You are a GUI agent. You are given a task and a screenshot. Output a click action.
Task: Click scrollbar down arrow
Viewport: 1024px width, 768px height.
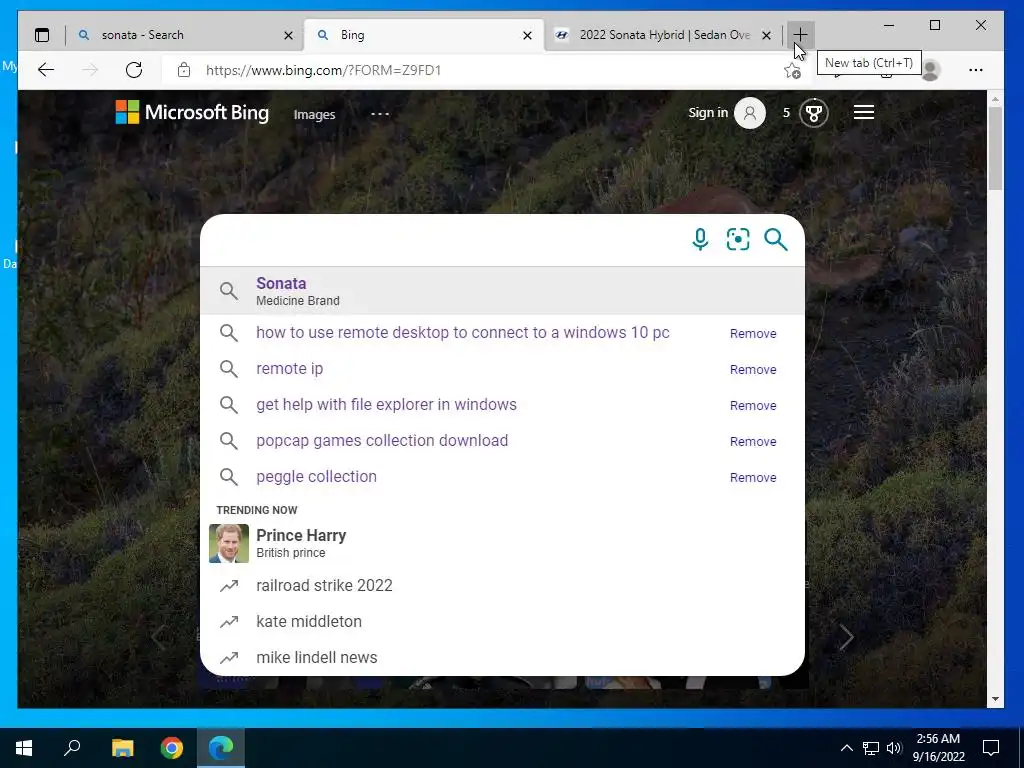[995, 699]
